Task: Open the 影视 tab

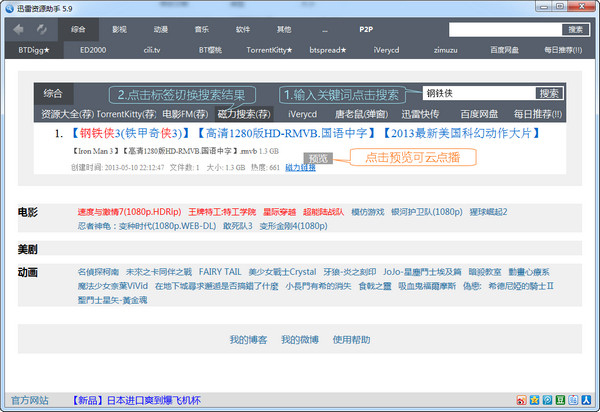Action: tap(119, 29)
